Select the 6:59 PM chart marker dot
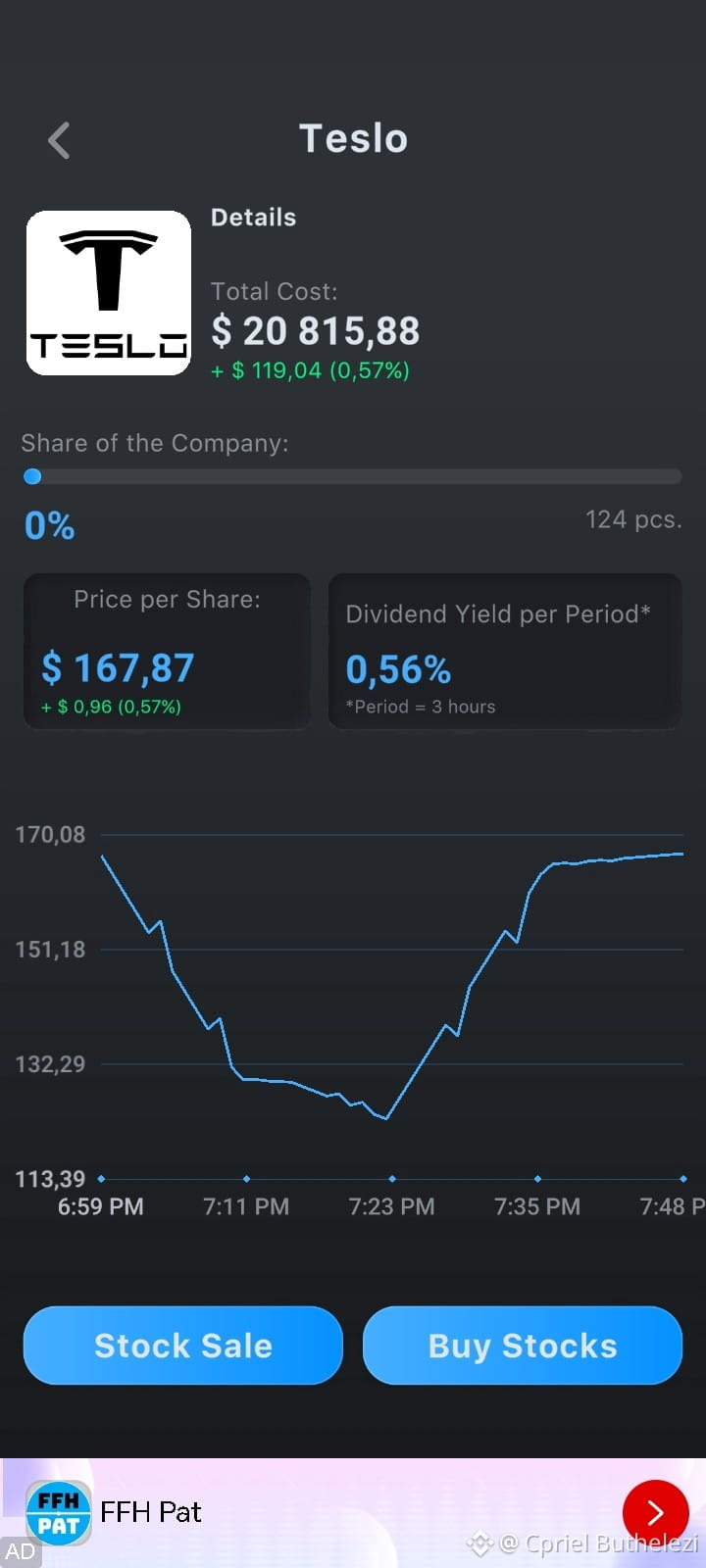The height and width of the screenshot is (1568, 706). [101, 1179]
